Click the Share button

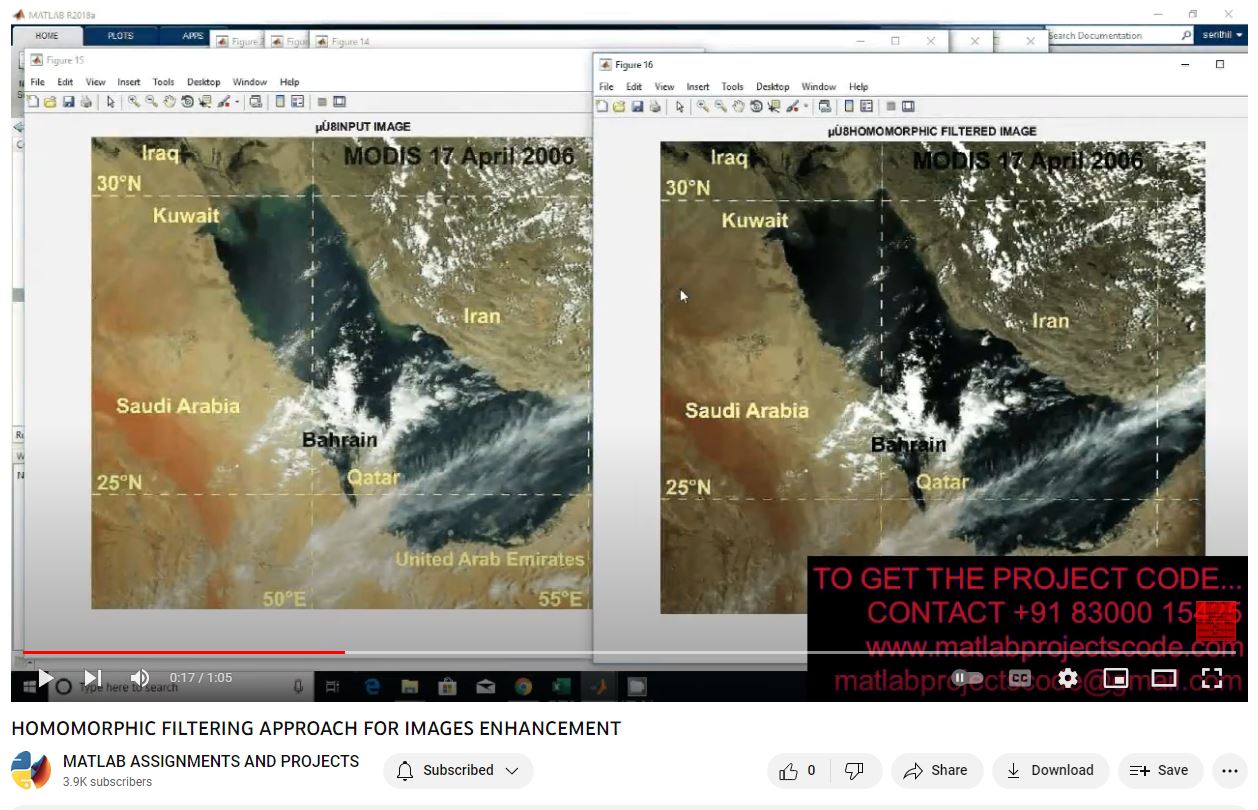(x=935, y=771)
